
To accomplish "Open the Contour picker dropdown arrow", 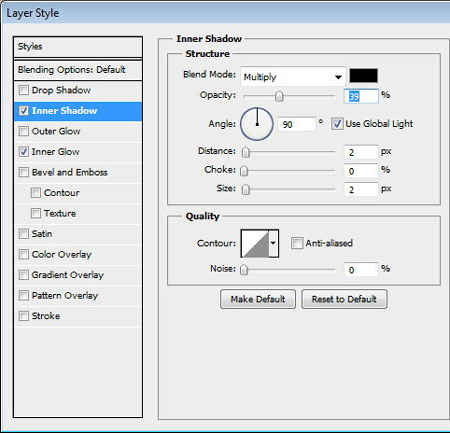I will click(x=274, y=244).
